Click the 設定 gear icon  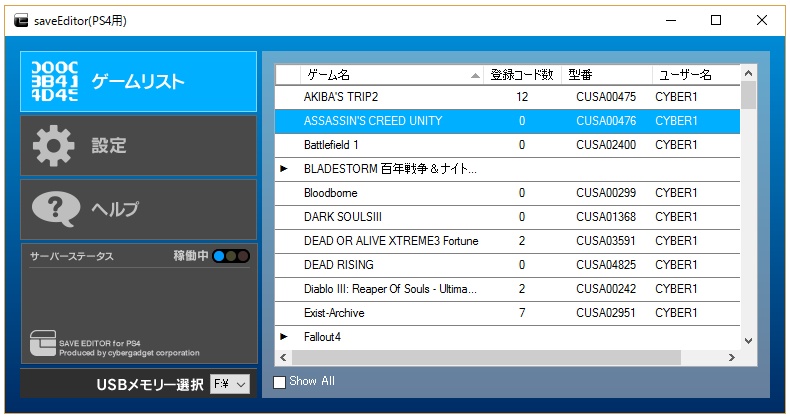[53, 146]
